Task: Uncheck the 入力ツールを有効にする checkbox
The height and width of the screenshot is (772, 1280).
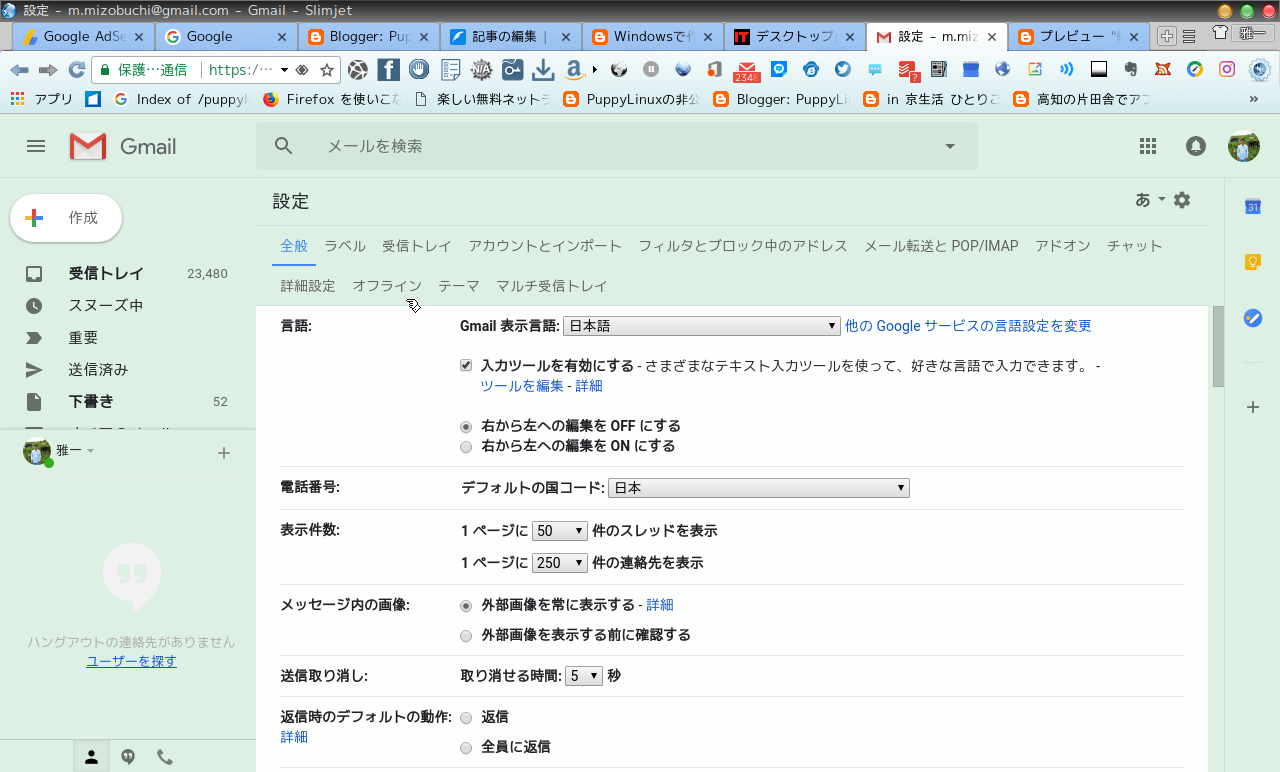Action: pyautogui.click(x=465, y=364)
